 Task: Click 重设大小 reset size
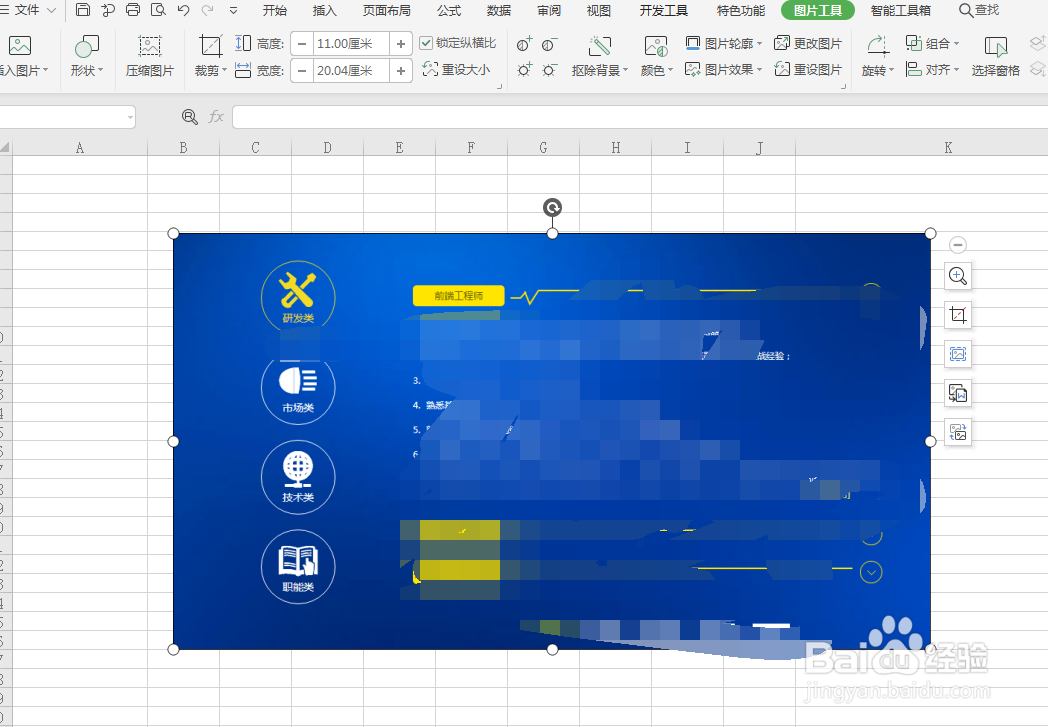pyautogui.click(x=456, y=69)
